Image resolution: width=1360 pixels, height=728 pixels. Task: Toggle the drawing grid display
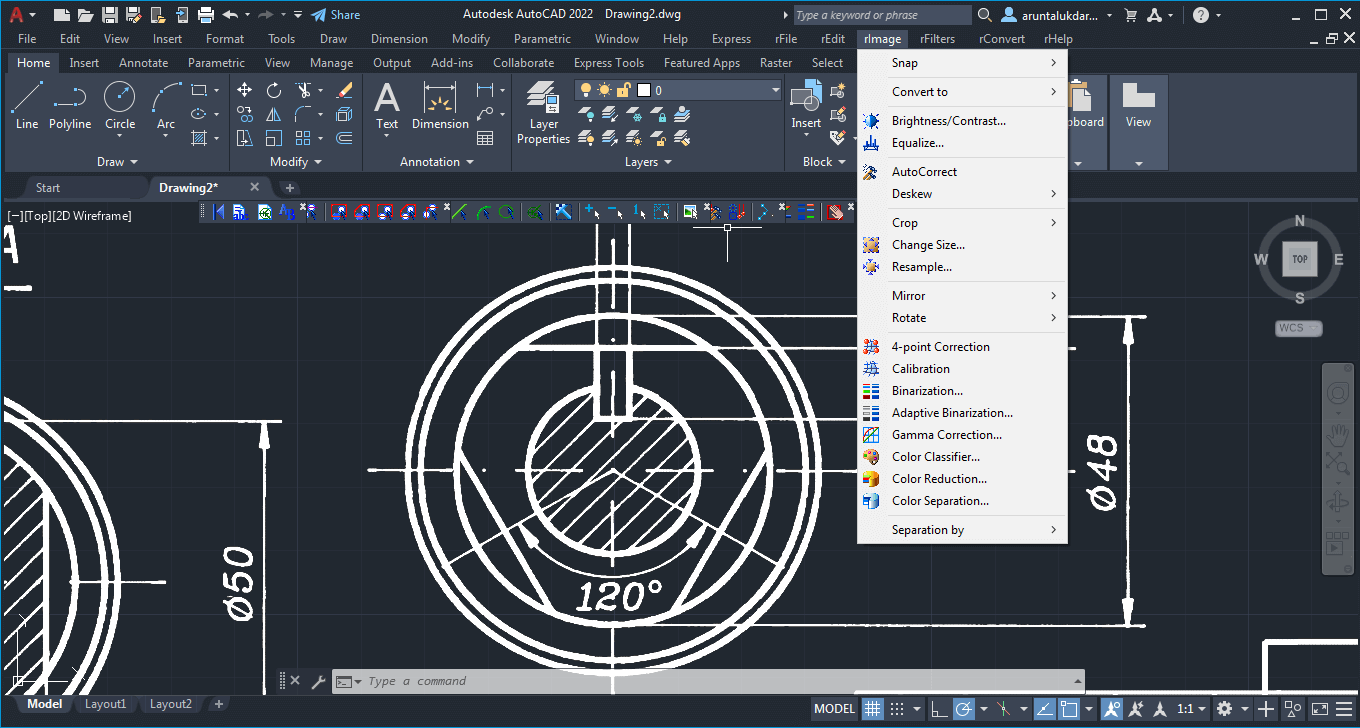[873, 709]
